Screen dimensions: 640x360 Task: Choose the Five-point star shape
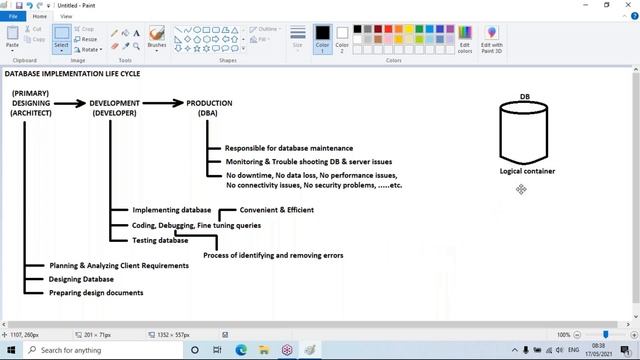(x=197, y=49)
